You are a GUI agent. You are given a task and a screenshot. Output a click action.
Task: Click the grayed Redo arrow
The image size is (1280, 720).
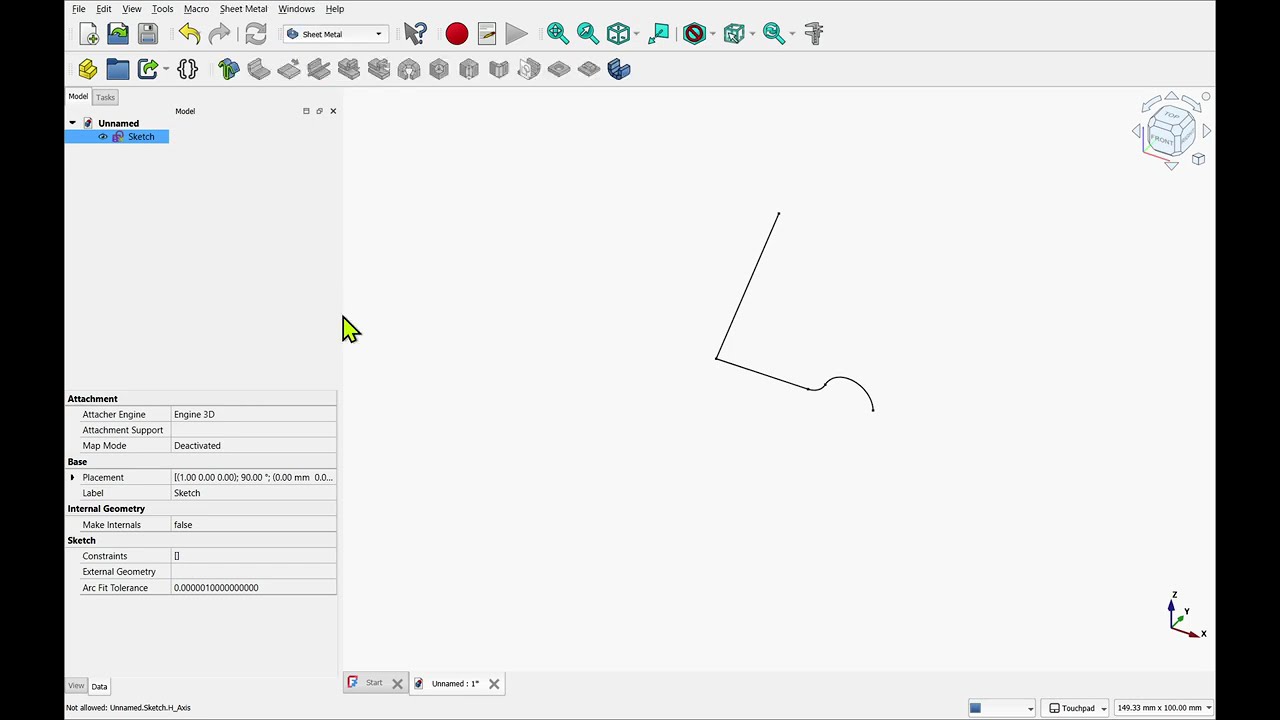click(x=219, y=34)
